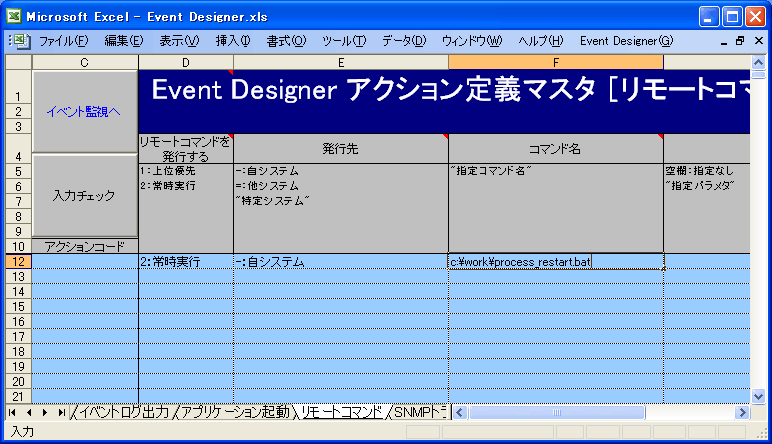Go to previous sheet tab arrow

coord(29,412)
